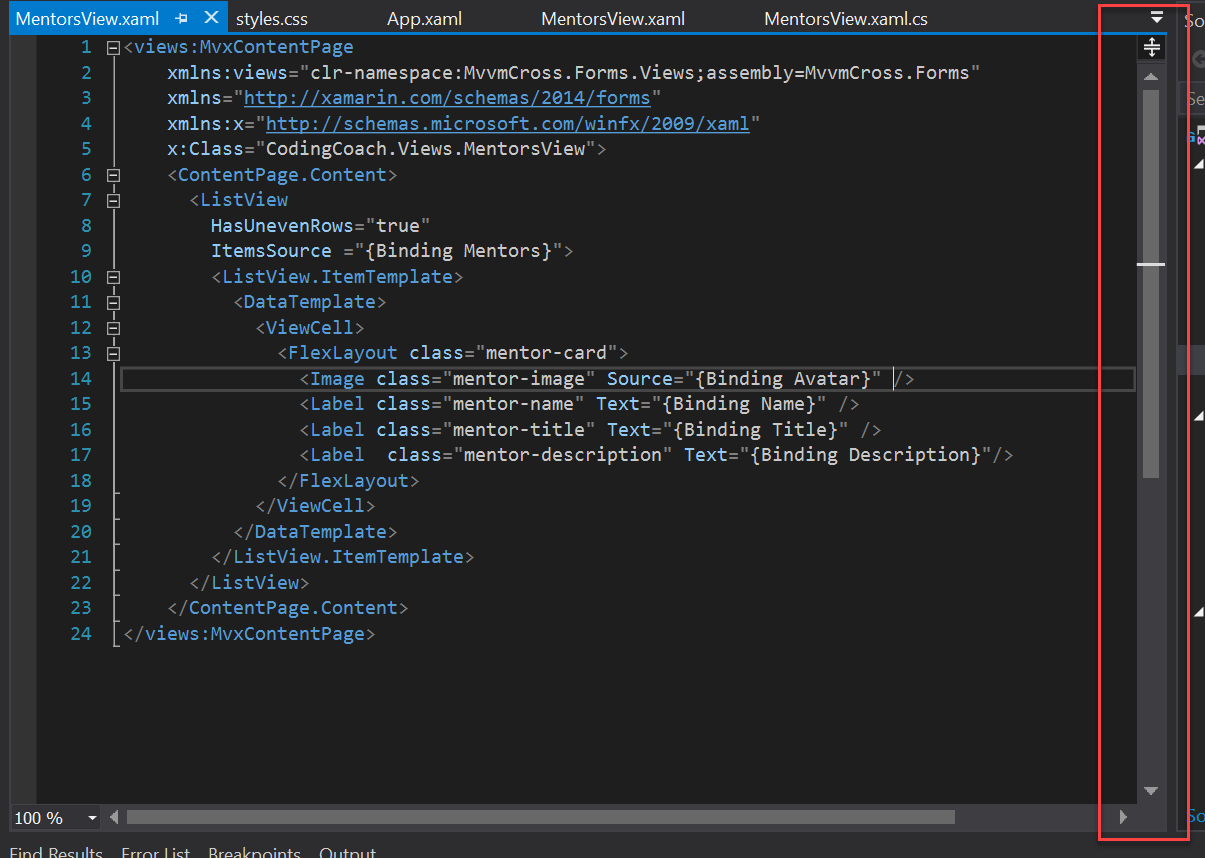Click the horizontal scrollbar thumb

[540, 817]
